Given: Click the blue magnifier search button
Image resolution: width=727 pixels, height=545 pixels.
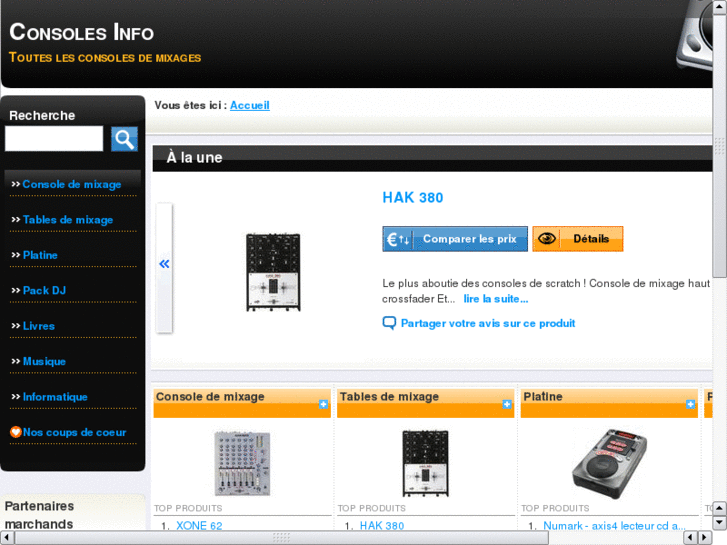Looking at the screenshot, I should (x=124, y=139).
